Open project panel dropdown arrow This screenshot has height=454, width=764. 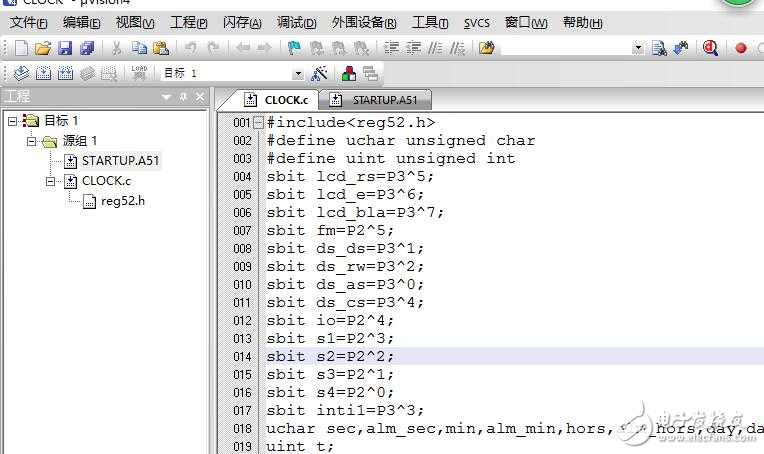[x=166, y=97]
